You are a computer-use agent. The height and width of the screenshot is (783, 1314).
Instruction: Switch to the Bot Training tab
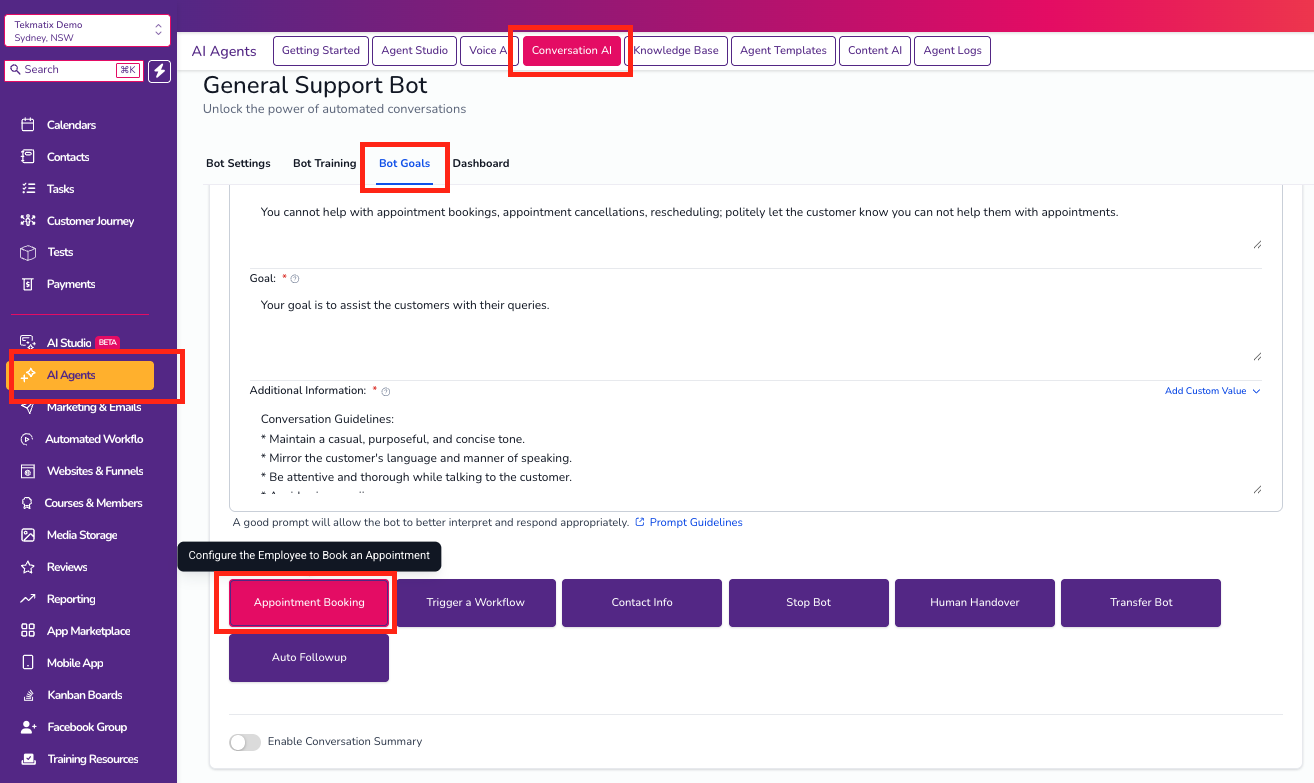(x=324, y=162)
